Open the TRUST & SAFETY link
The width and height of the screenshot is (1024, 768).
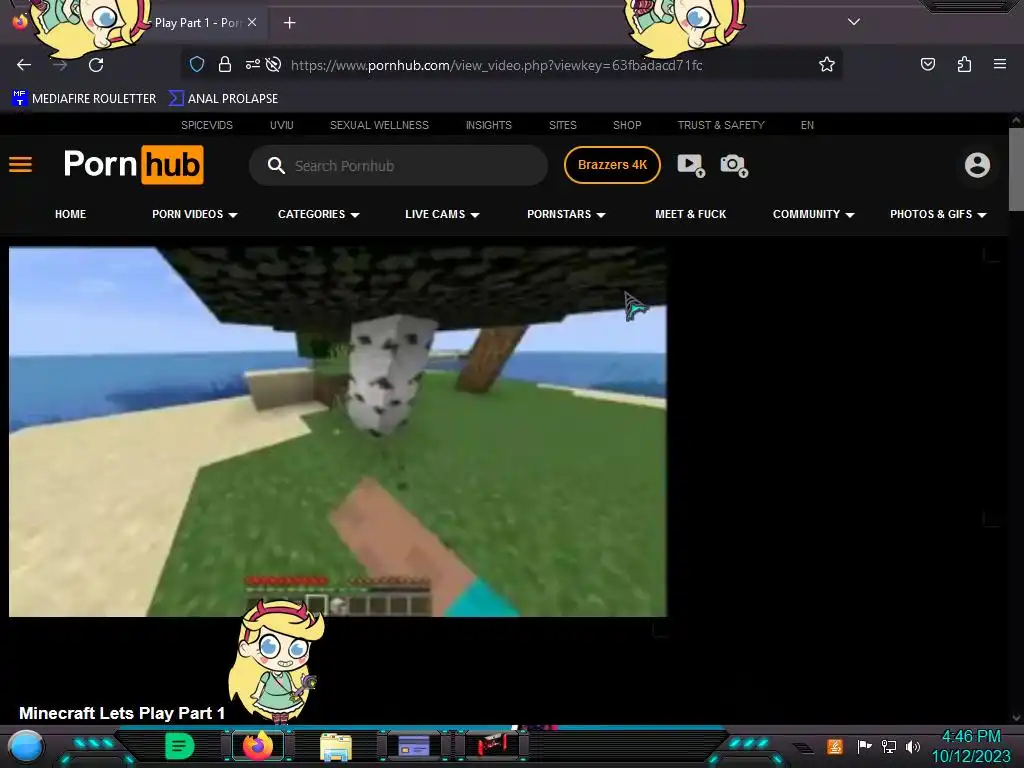(720, 125)
